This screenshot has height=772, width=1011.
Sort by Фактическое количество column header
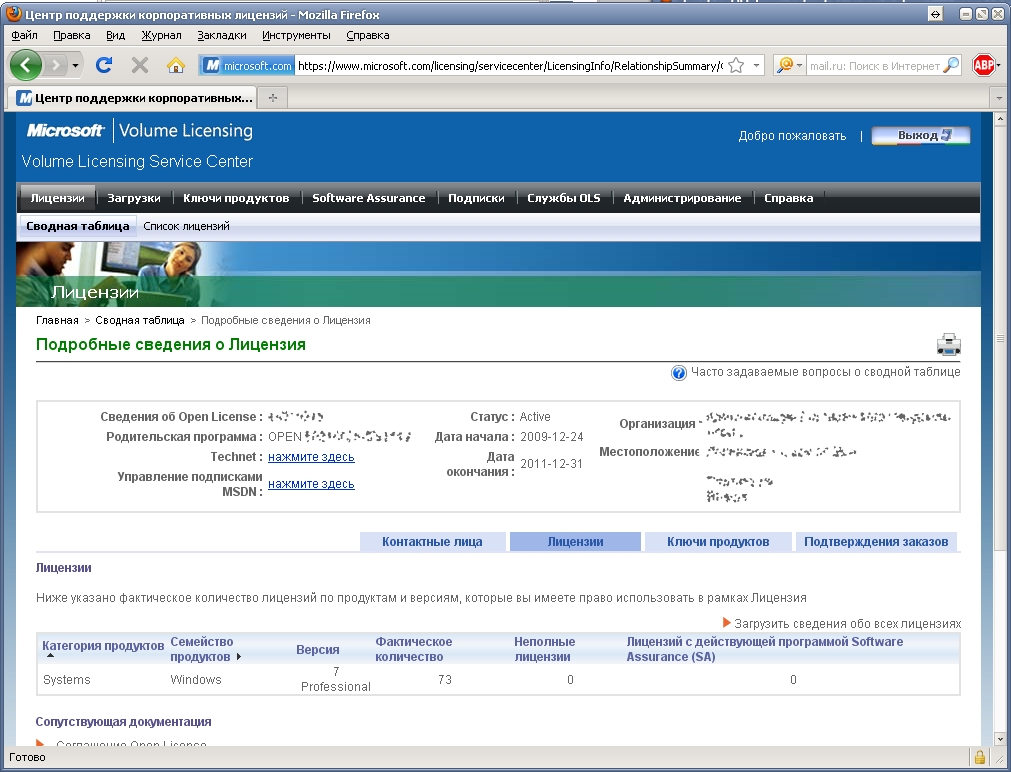coord(414,649)
